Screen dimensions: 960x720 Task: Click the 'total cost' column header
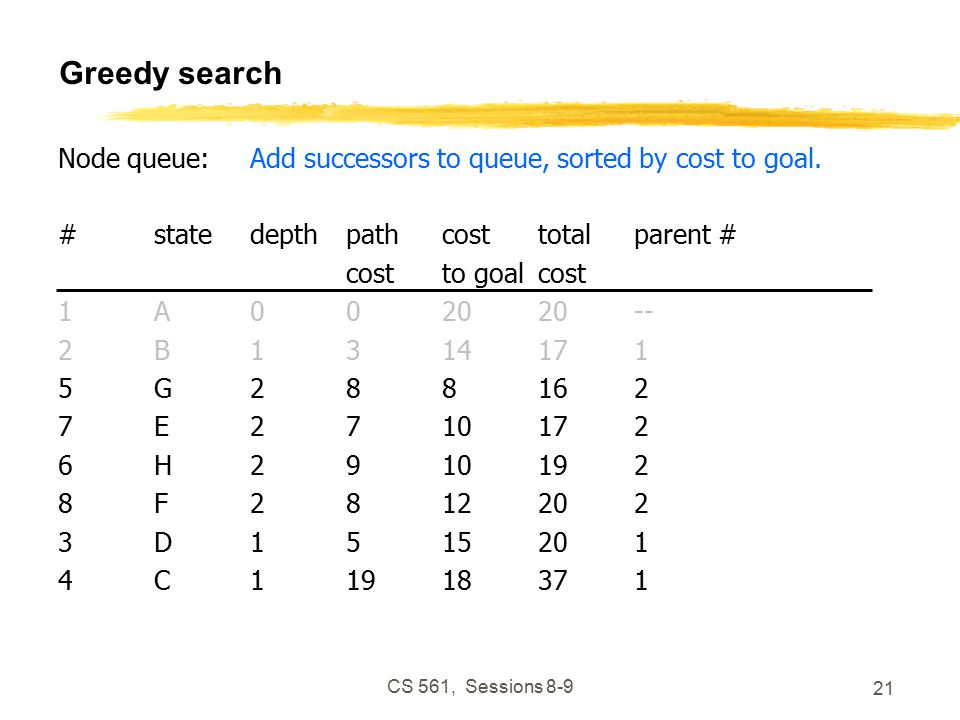[x=564, y=254]
